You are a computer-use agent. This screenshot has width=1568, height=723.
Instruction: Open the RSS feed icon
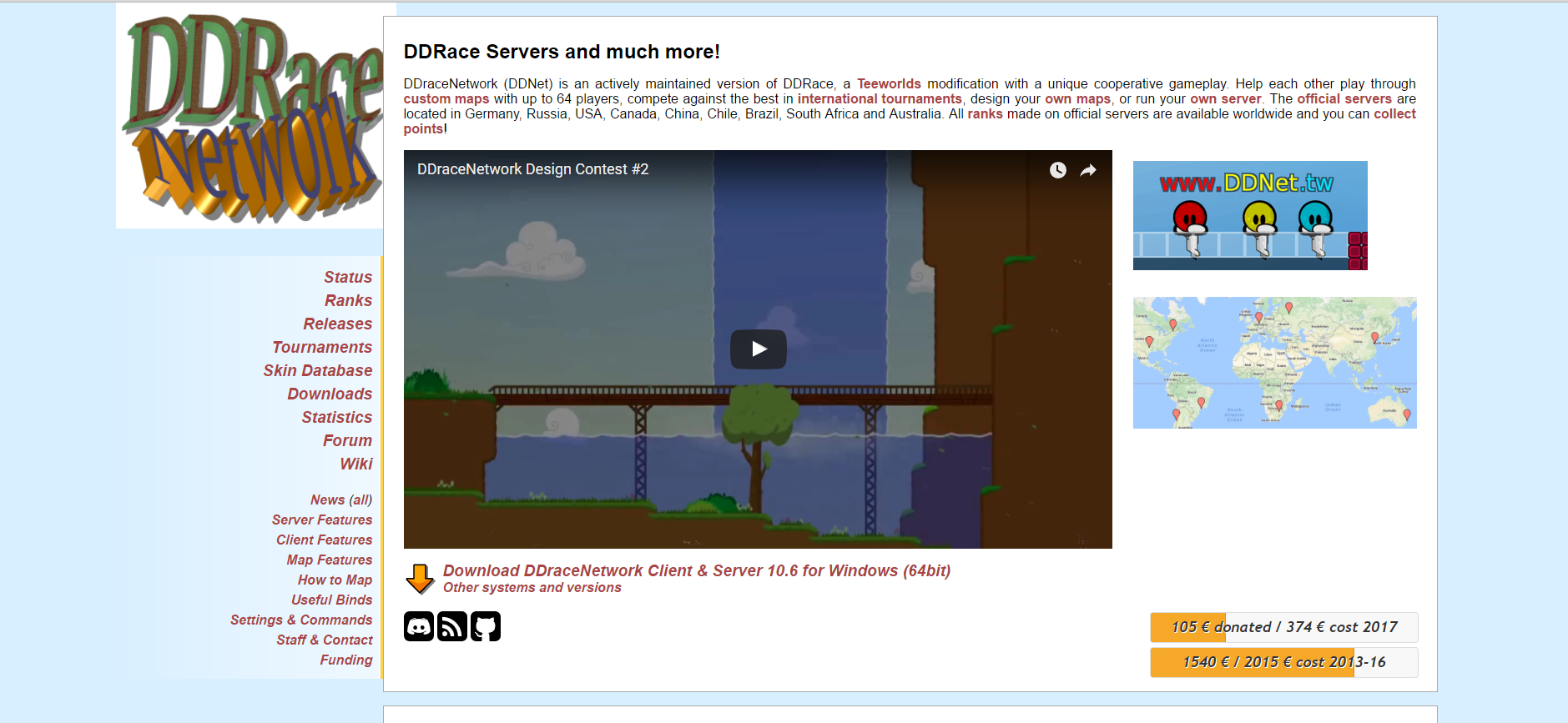point(452,626)
